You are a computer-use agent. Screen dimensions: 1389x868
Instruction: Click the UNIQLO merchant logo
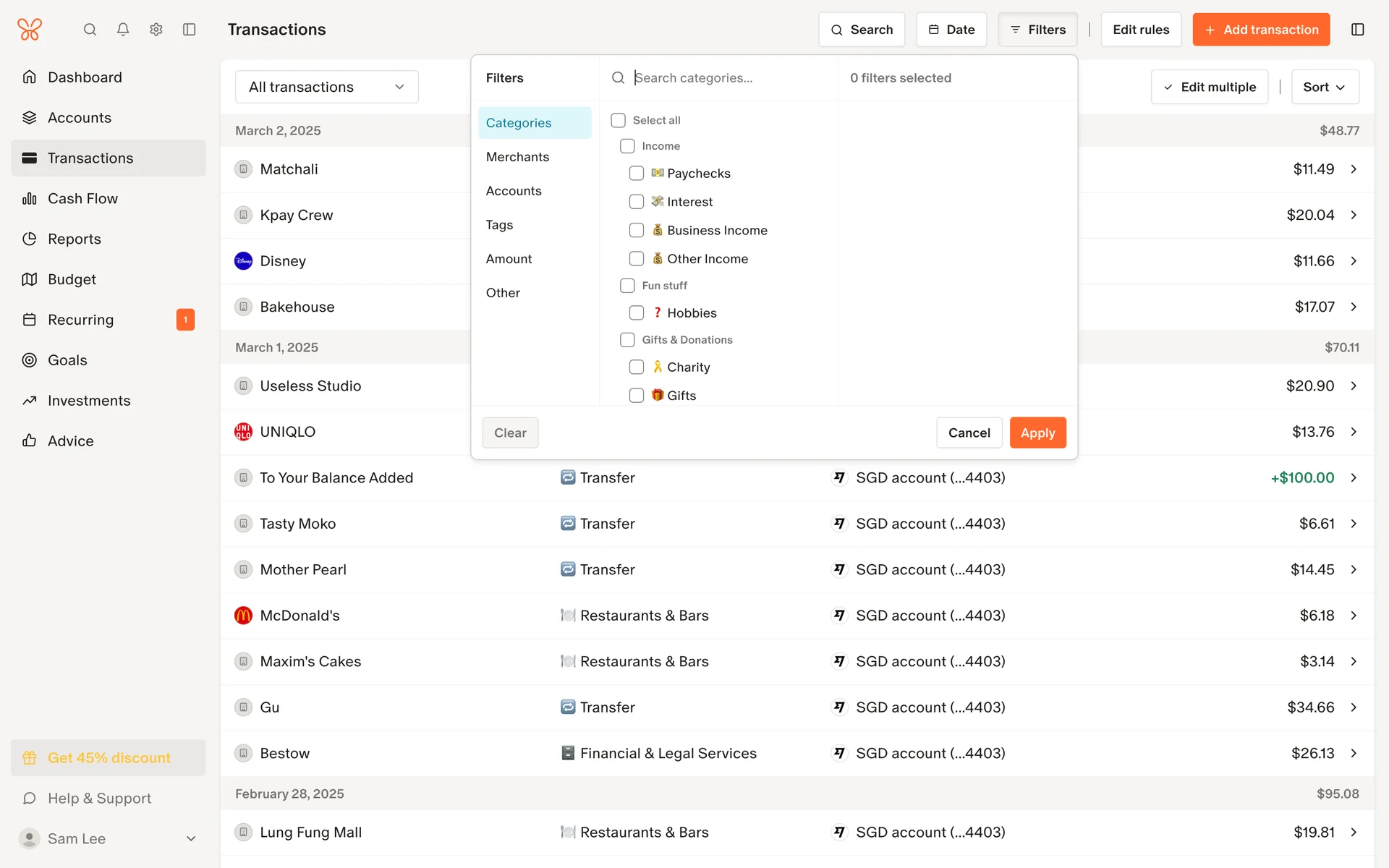[244, 432]
